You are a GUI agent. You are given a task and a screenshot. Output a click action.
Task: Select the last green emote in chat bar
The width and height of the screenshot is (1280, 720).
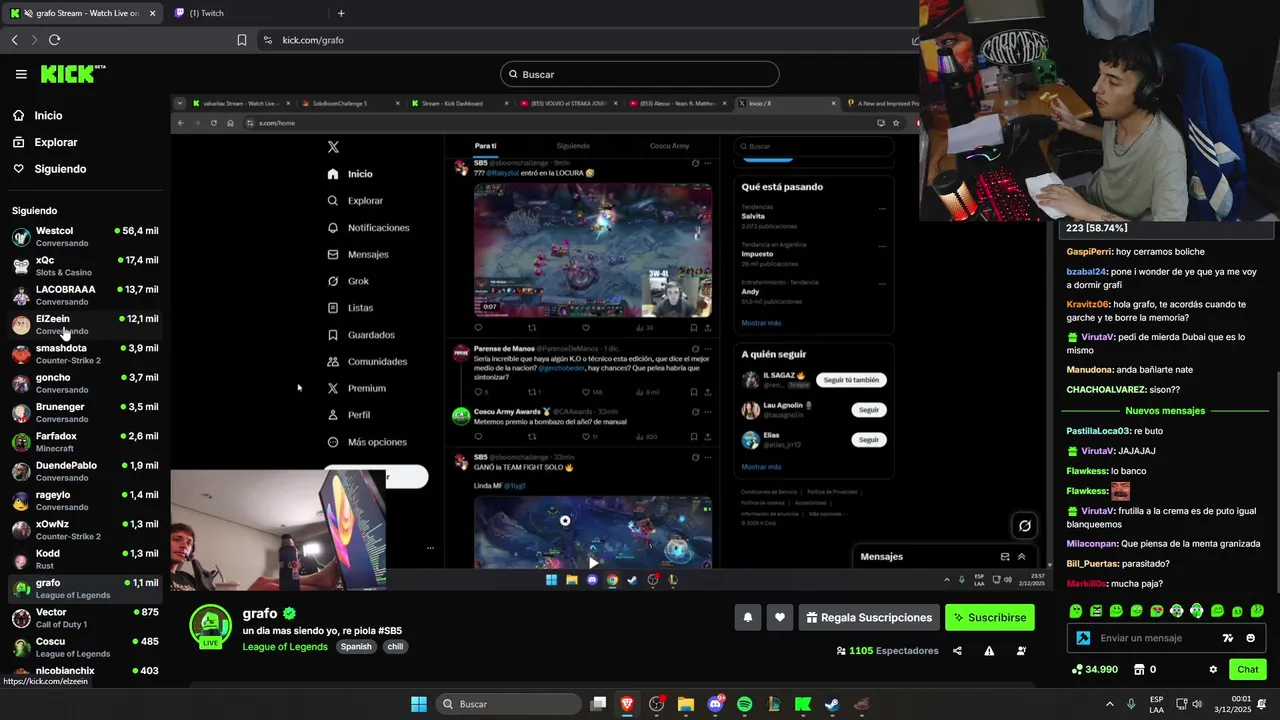click(x=1257, y=611)
